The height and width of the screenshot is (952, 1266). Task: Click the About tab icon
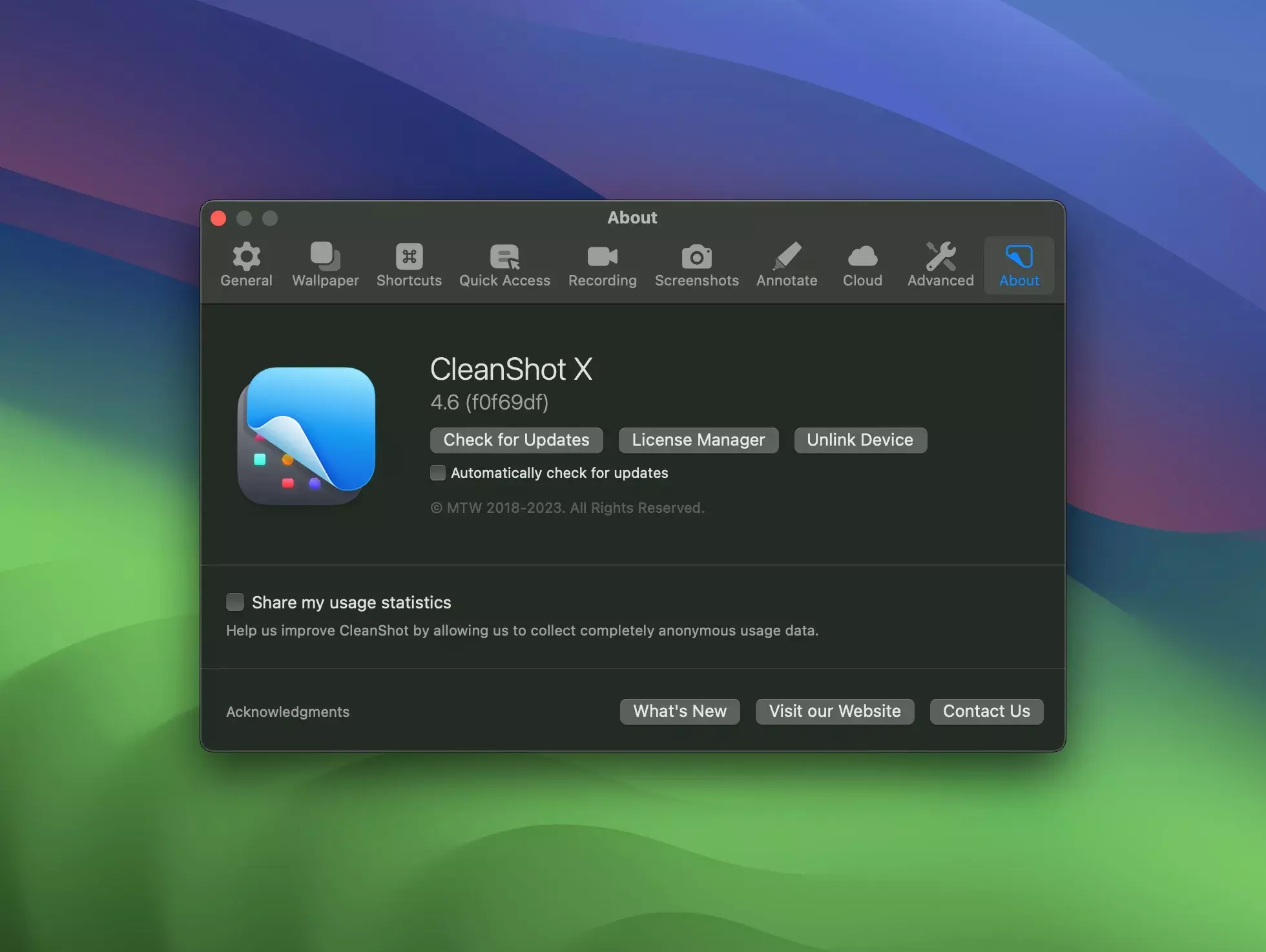tap(1019, 257)
